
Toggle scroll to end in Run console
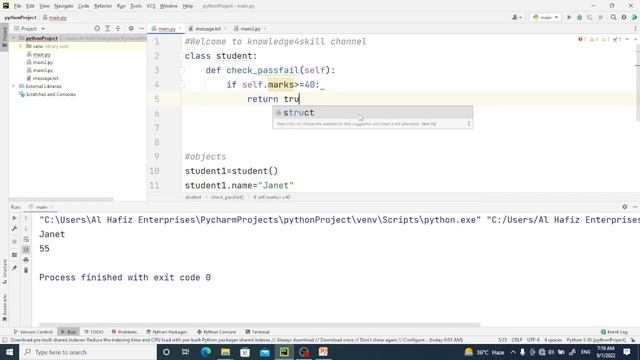tap(26, 249)
